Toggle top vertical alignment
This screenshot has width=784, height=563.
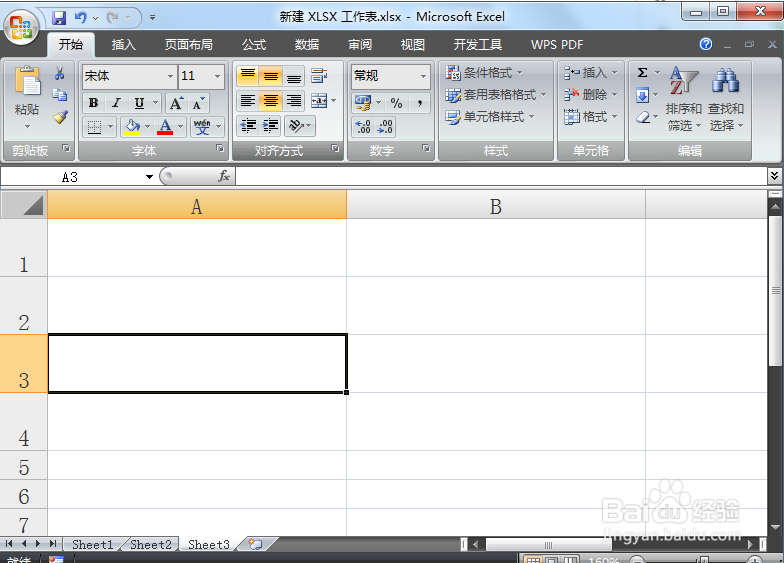248,76
